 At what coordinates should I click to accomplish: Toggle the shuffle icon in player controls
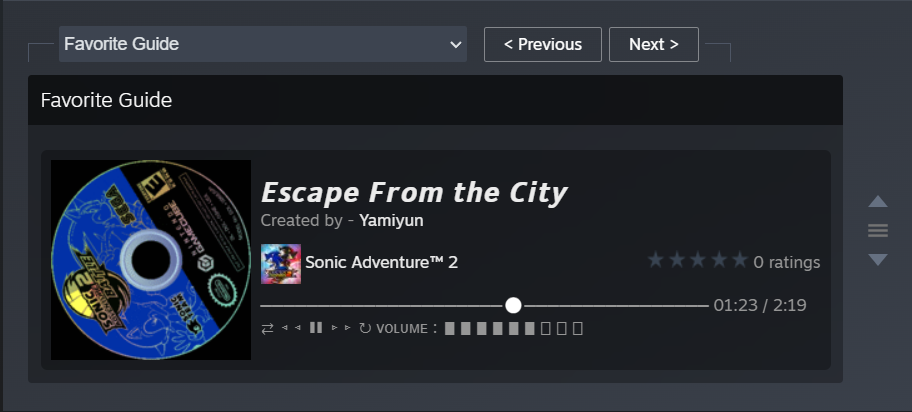tap(267, 329)
